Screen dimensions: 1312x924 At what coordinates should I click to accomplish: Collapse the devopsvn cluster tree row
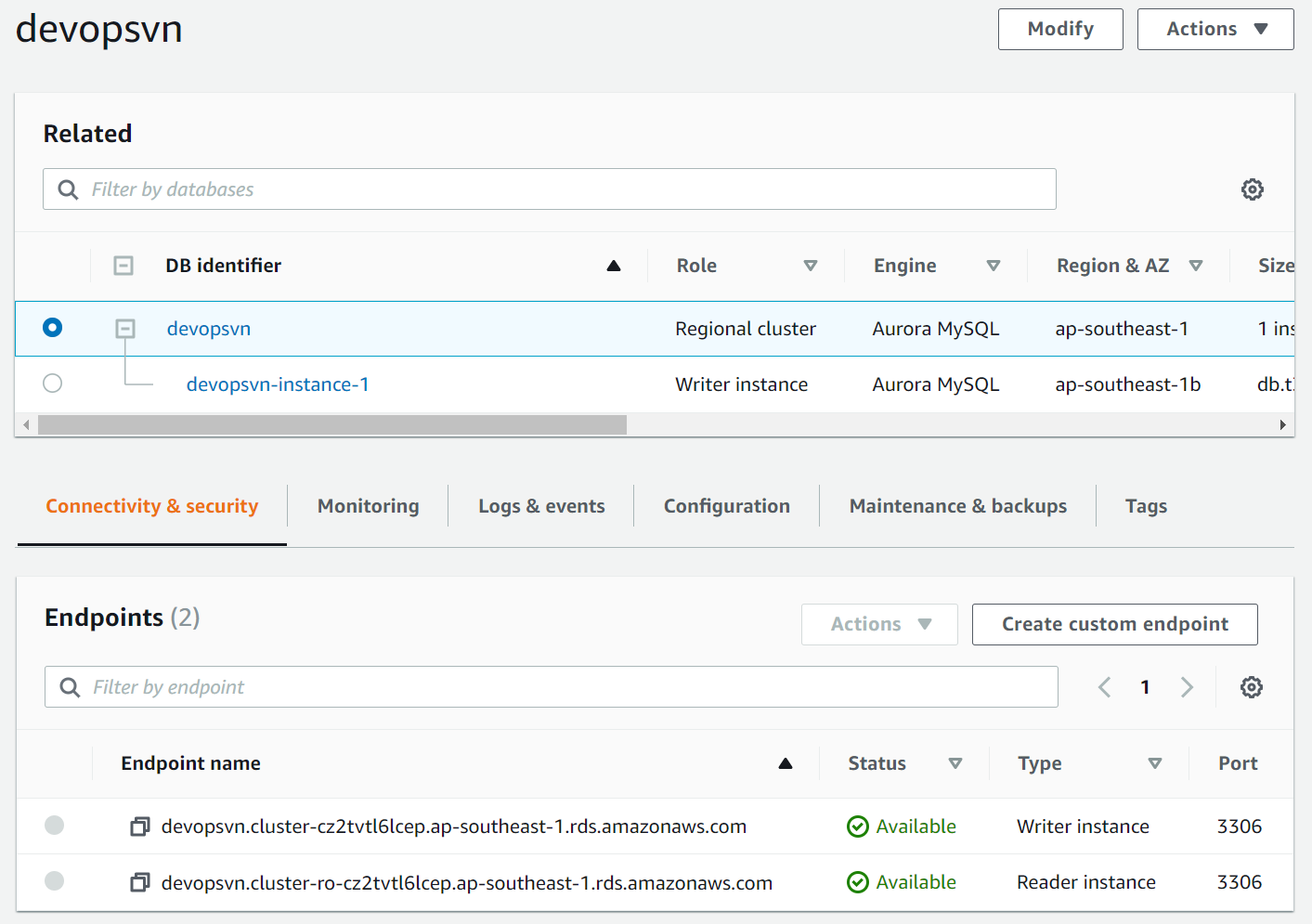pyautogui.click(x=125, y=329)
